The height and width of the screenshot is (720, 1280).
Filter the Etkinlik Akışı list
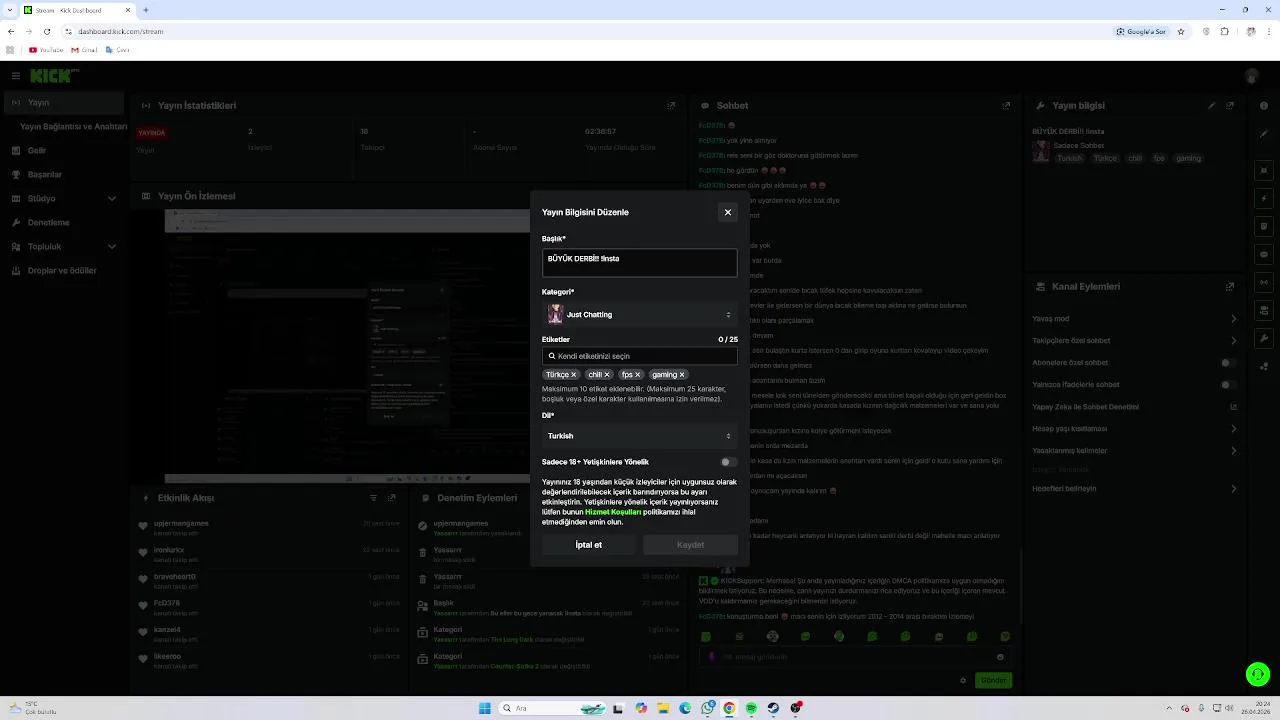pyautogui.click(x=374, y=497)
